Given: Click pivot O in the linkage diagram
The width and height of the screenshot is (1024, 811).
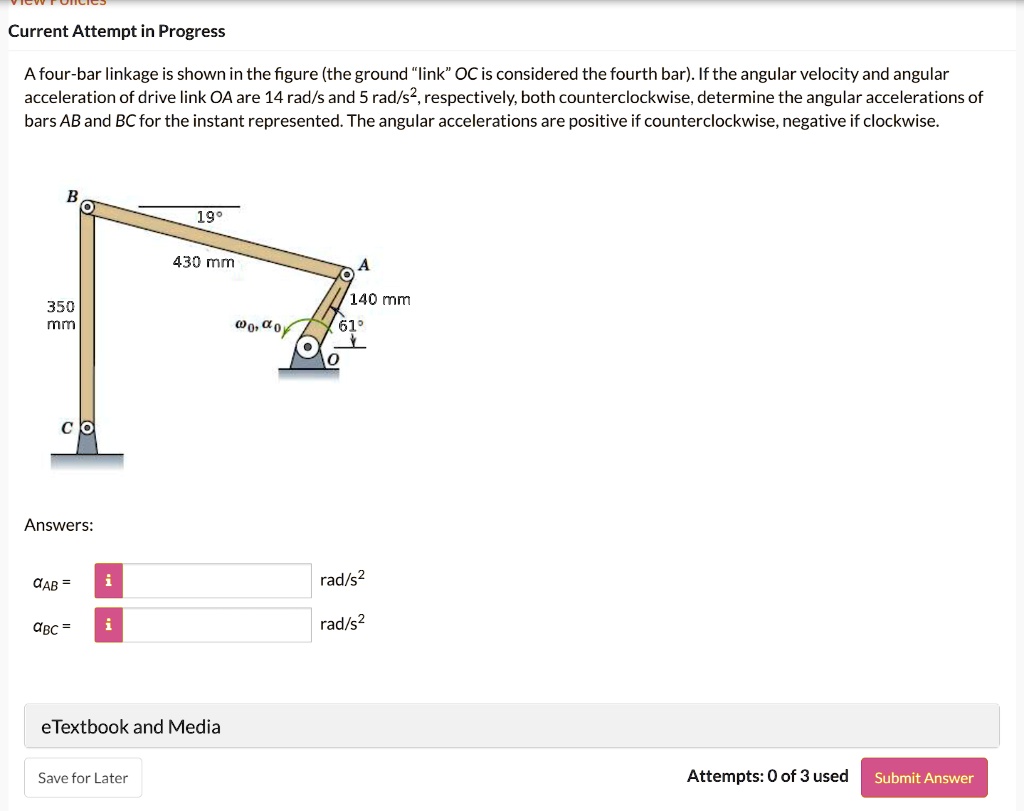Looking at the screenshot, I should pyautogui.click(x=310, y=345).
